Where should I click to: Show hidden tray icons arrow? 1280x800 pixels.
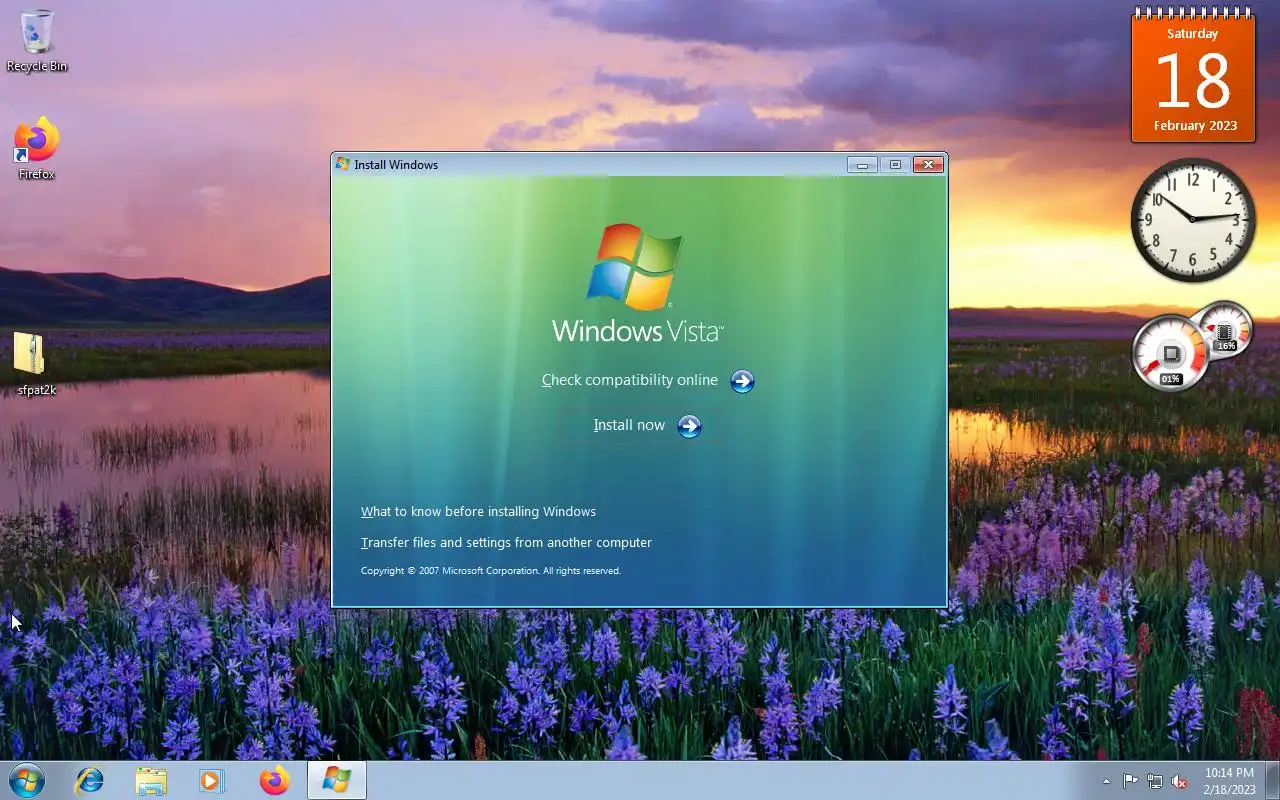[1106, 781]
